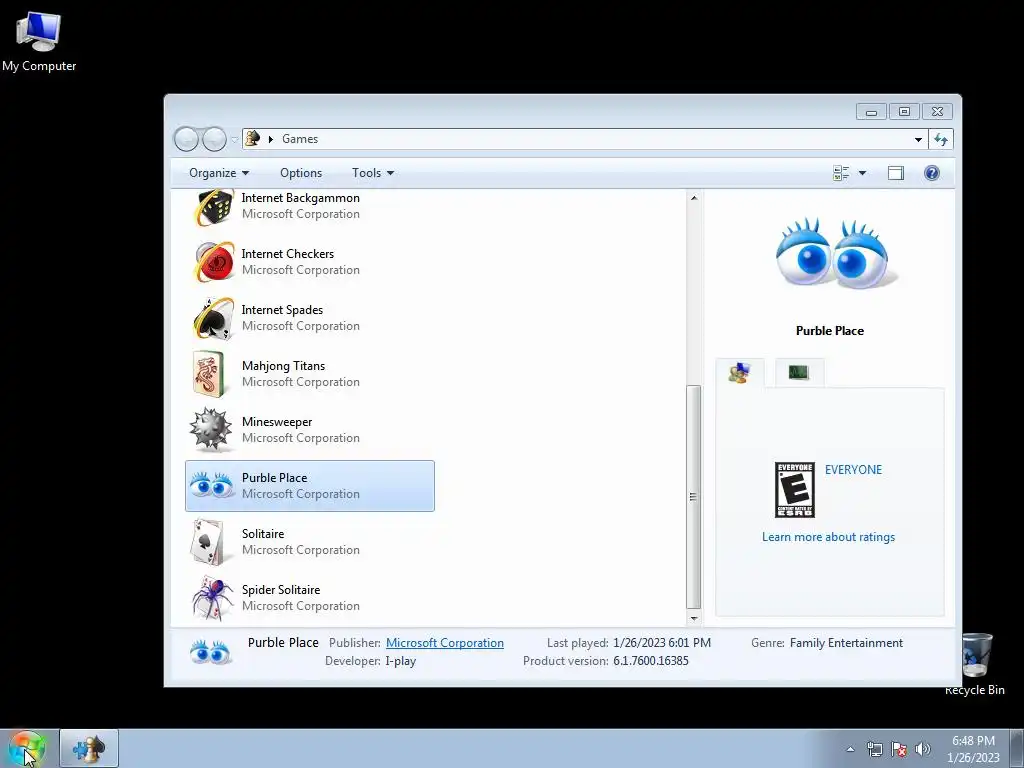Click the network tray icon
Image resolution: width=1024 pixels, height=768 pixels.
(x=875, y=749)
